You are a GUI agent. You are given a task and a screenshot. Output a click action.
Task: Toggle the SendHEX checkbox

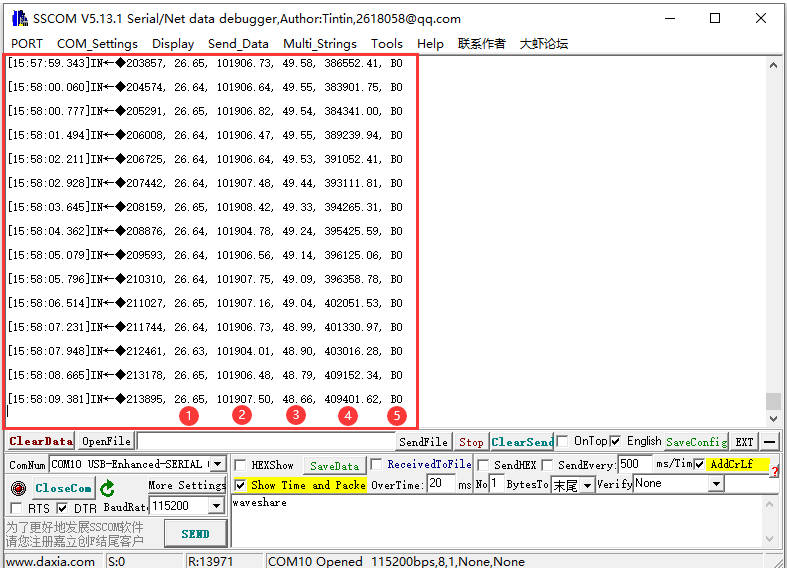[x=483, y=465]
